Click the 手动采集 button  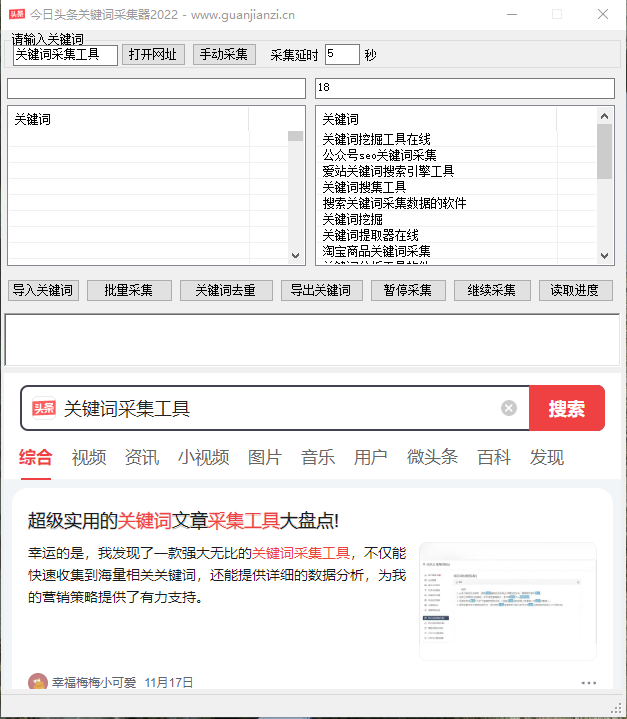(x=224, y=55)
